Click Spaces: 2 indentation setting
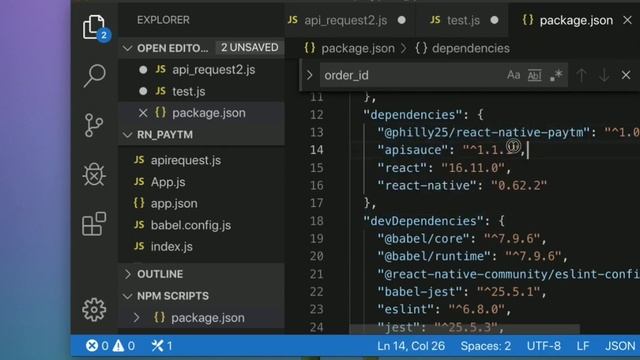The width and height of the screenshot is (640, 360). (x=486, y=346)
